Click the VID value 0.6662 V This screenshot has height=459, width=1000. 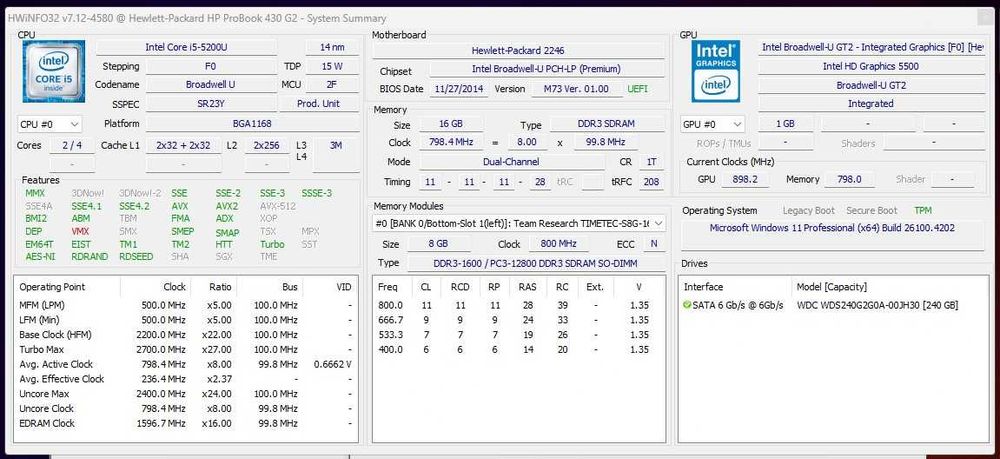pos(333,364)
